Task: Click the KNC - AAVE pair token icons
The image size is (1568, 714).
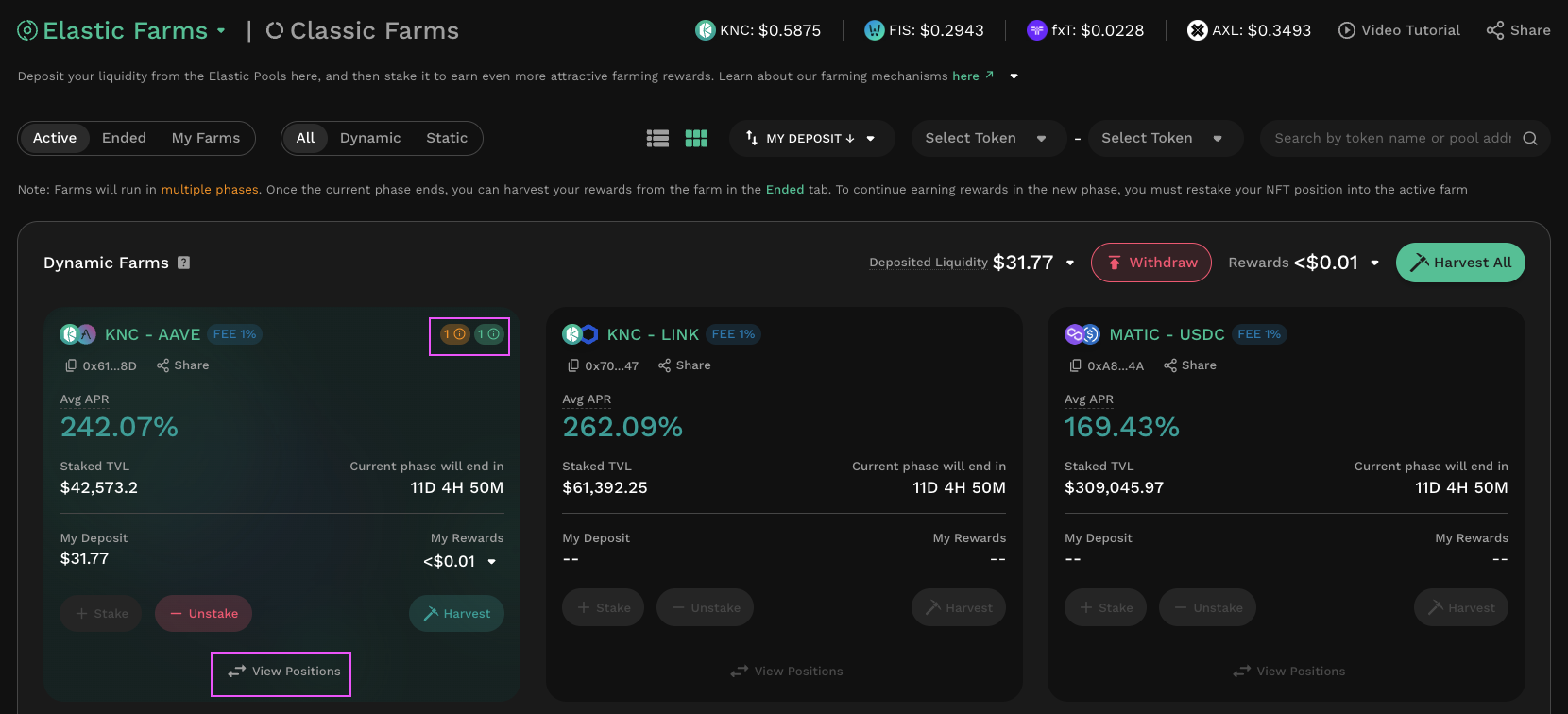Action: pyautogui.click(x=77, y=334)
